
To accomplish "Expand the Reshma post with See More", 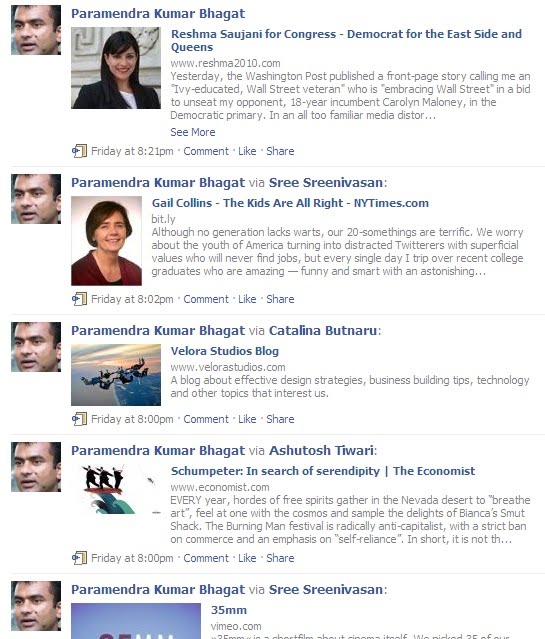I will [x=192, y=132].
